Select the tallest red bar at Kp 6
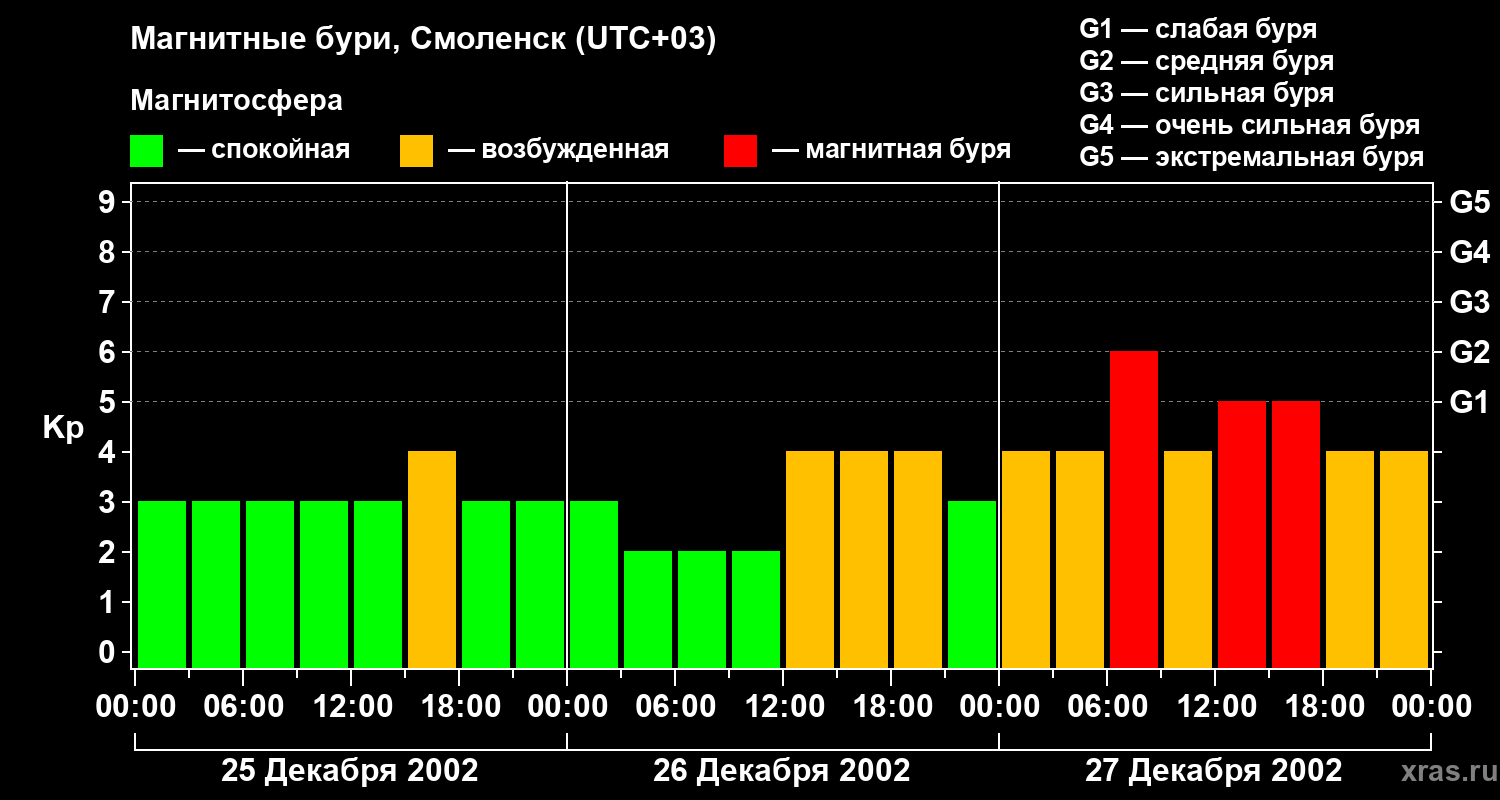 (x=1134, y=509)
